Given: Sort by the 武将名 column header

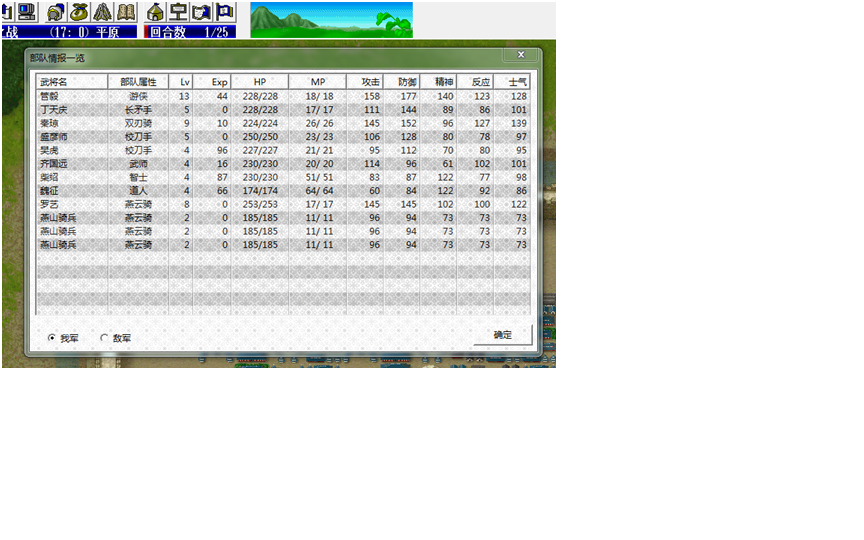Looking at the screenshot, I should pos(71,81).
